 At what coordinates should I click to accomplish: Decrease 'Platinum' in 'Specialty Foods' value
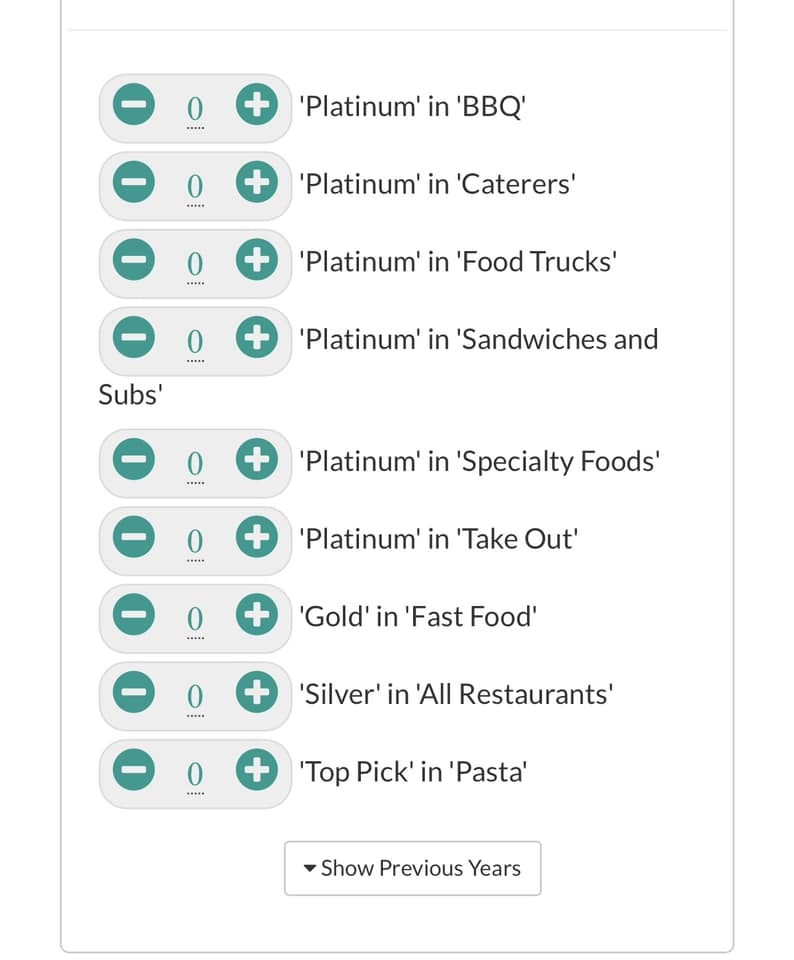[x=133, y=459]
